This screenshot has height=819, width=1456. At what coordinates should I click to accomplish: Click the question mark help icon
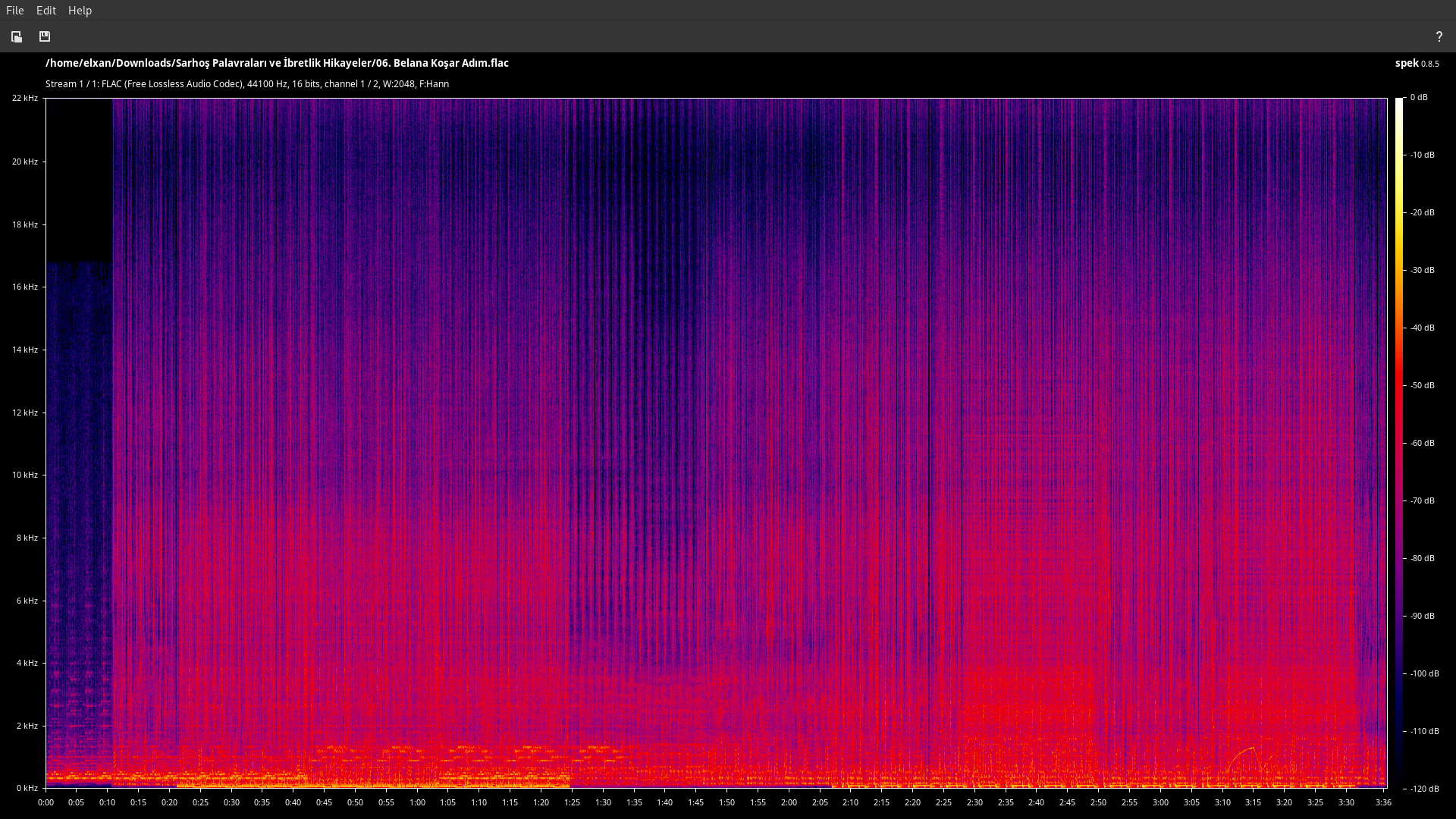tap(1439, 36)
